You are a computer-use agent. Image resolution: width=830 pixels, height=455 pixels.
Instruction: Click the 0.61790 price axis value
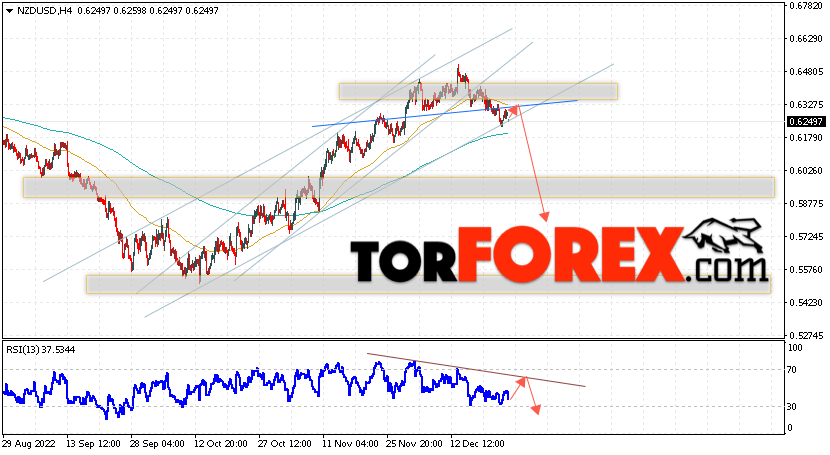pyautogui.click(x=806, y=138)
